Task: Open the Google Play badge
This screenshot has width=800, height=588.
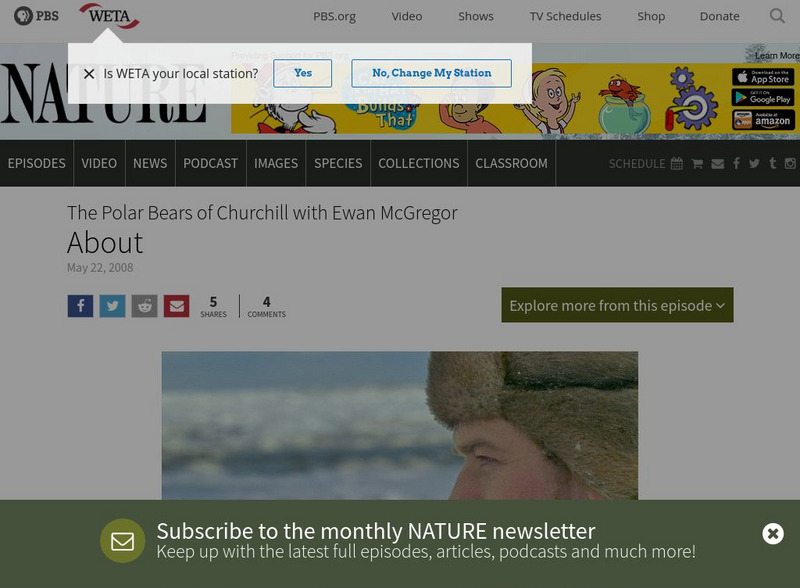Action: tap(763, 98)
